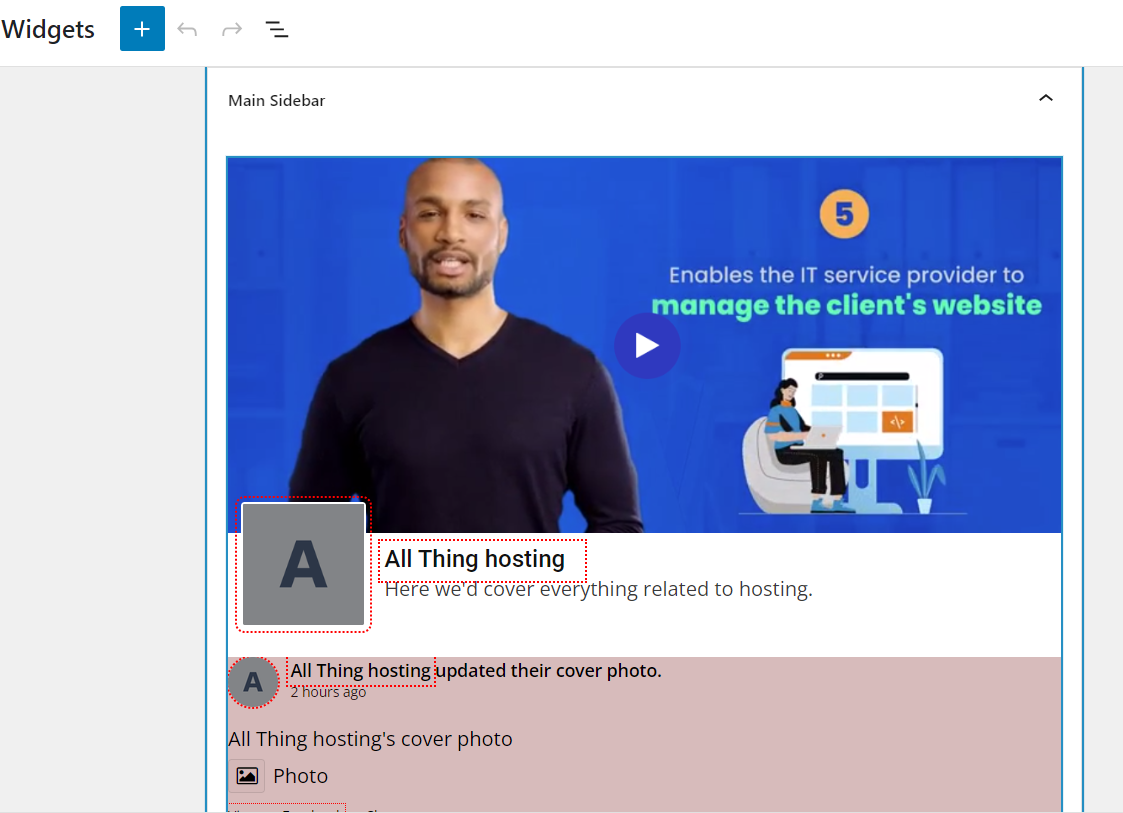The height and width of the screenshot is (813, 1123).
Task: Click the page description about hosting
Action: (x=598, y=589)
